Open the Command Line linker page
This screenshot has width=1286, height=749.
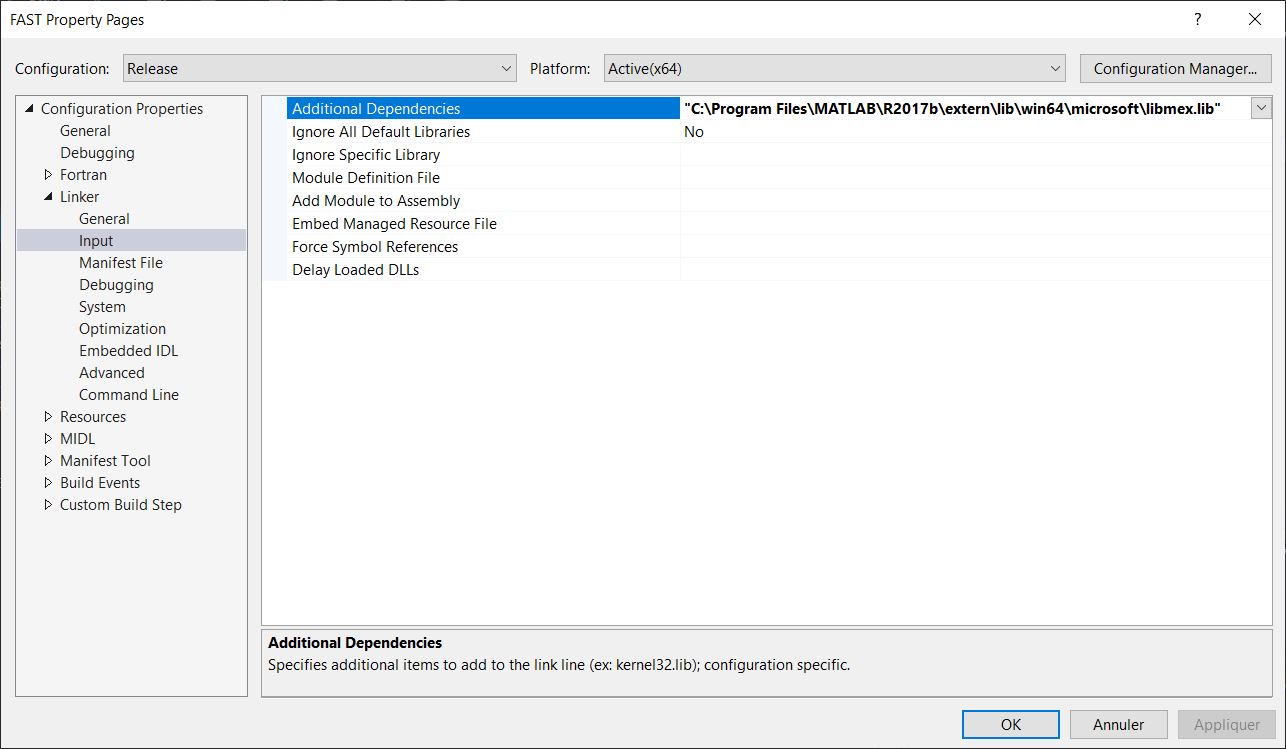(x=129, y=394)
